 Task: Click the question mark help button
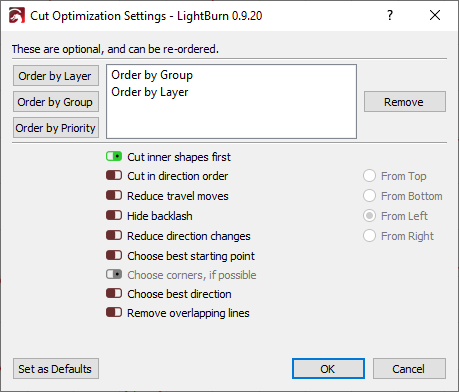[390, 15]
